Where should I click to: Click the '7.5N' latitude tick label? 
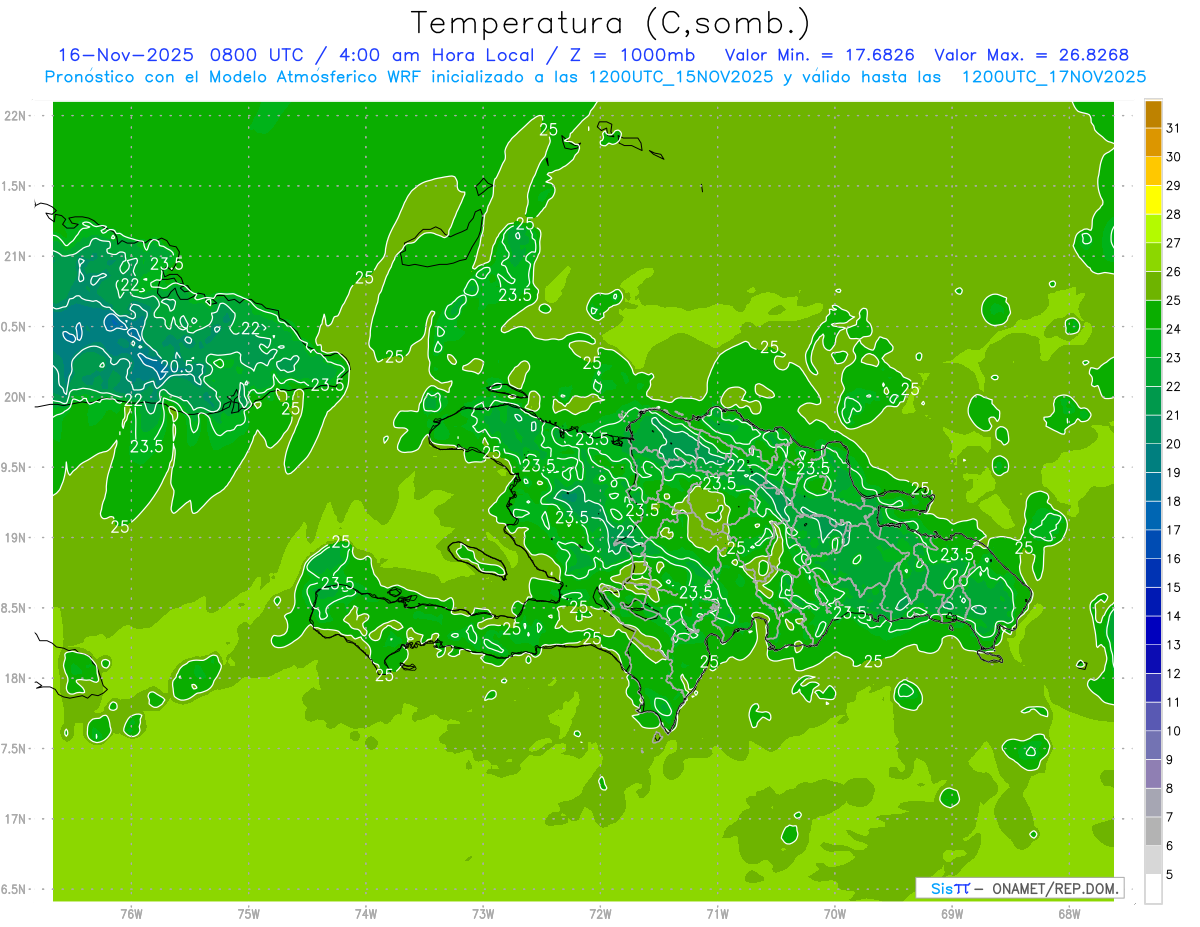tap(15, 749)
